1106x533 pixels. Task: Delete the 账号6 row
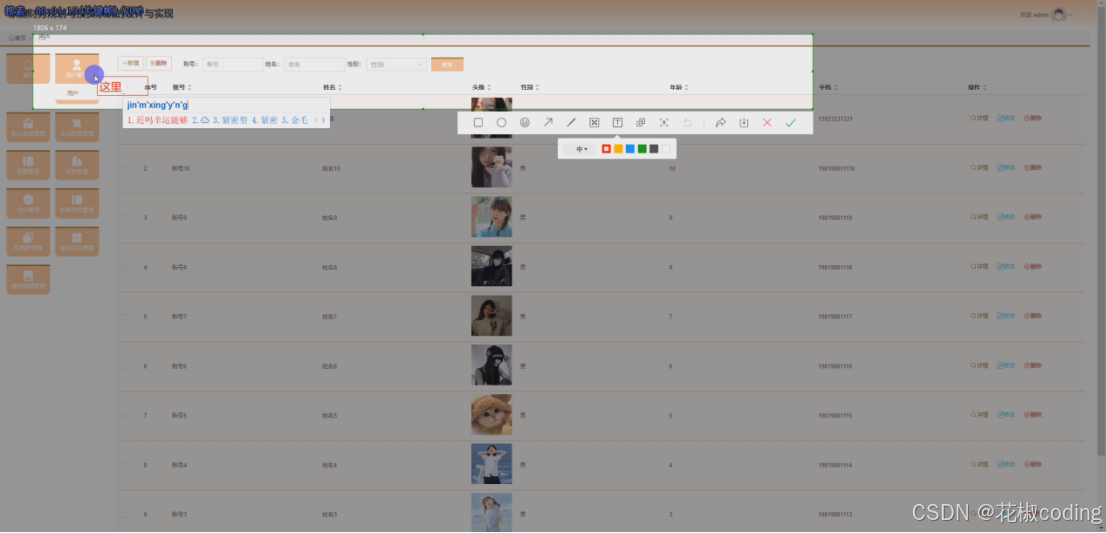pyautogui.click(x=1033, y=366)
